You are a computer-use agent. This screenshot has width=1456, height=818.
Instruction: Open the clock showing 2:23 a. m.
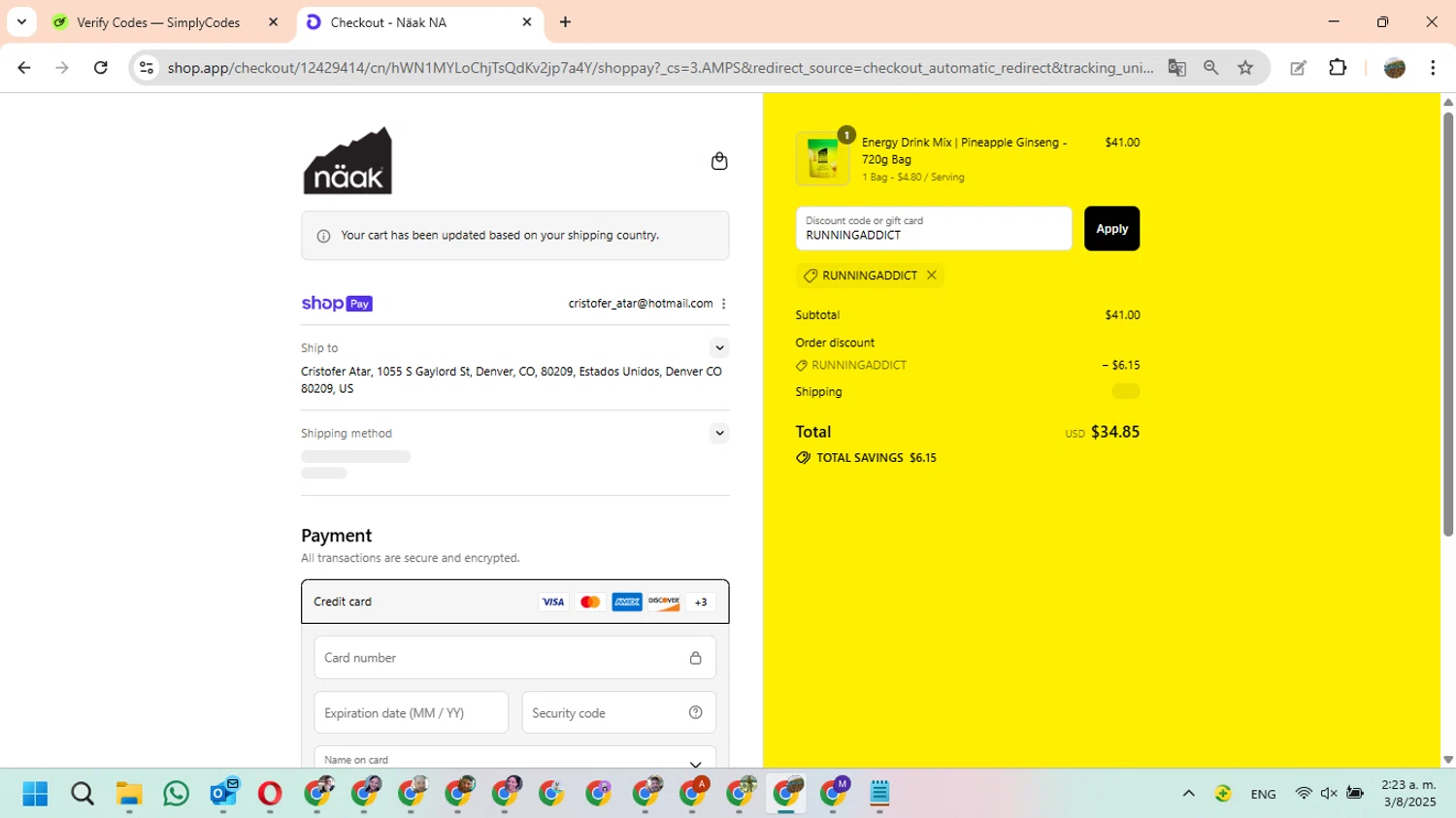pos(1408,794)
